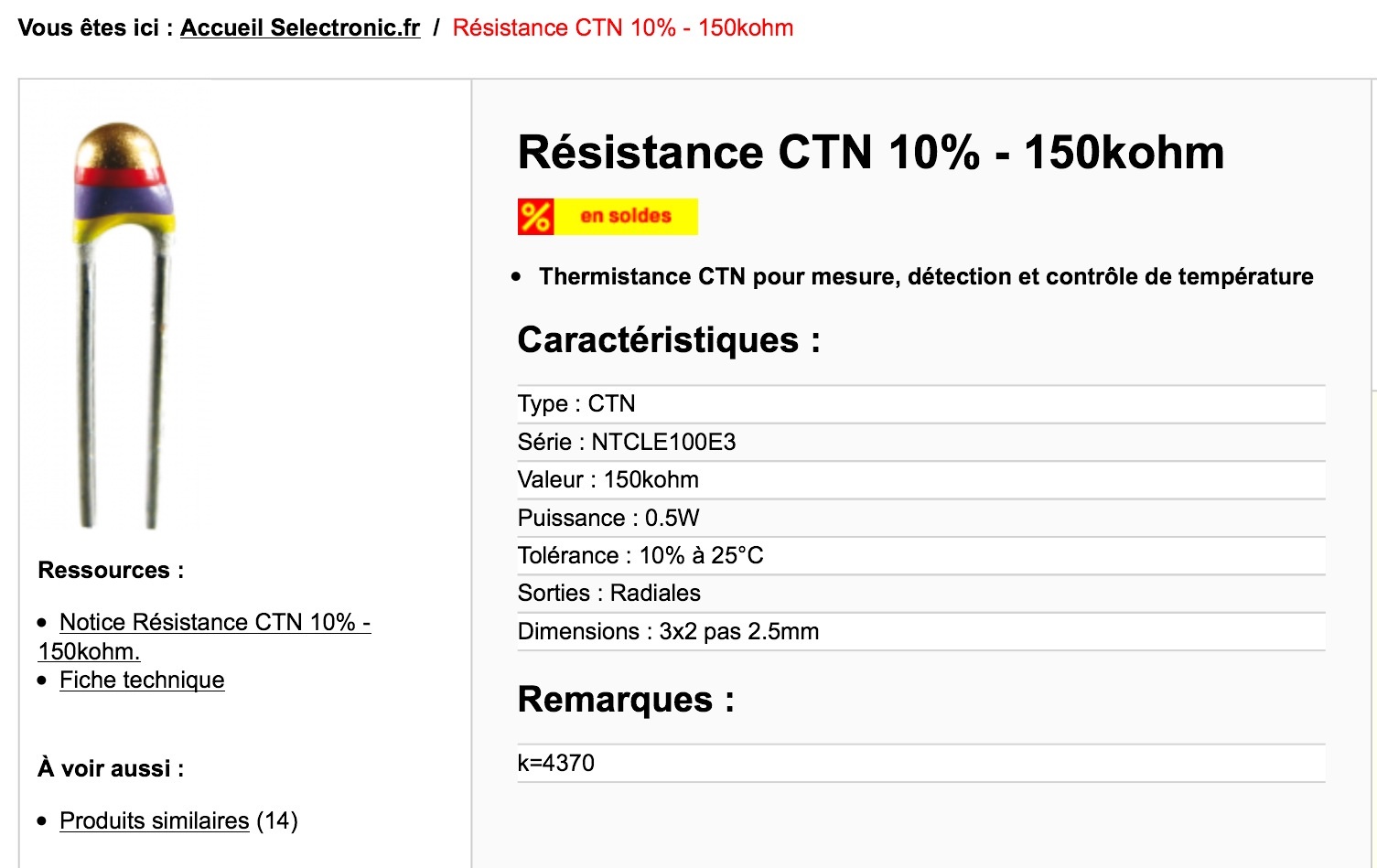Click the Caractéristiques heading
This screenshot has height=868, width=1377.
pyautogui.click(x=668, y=340)
